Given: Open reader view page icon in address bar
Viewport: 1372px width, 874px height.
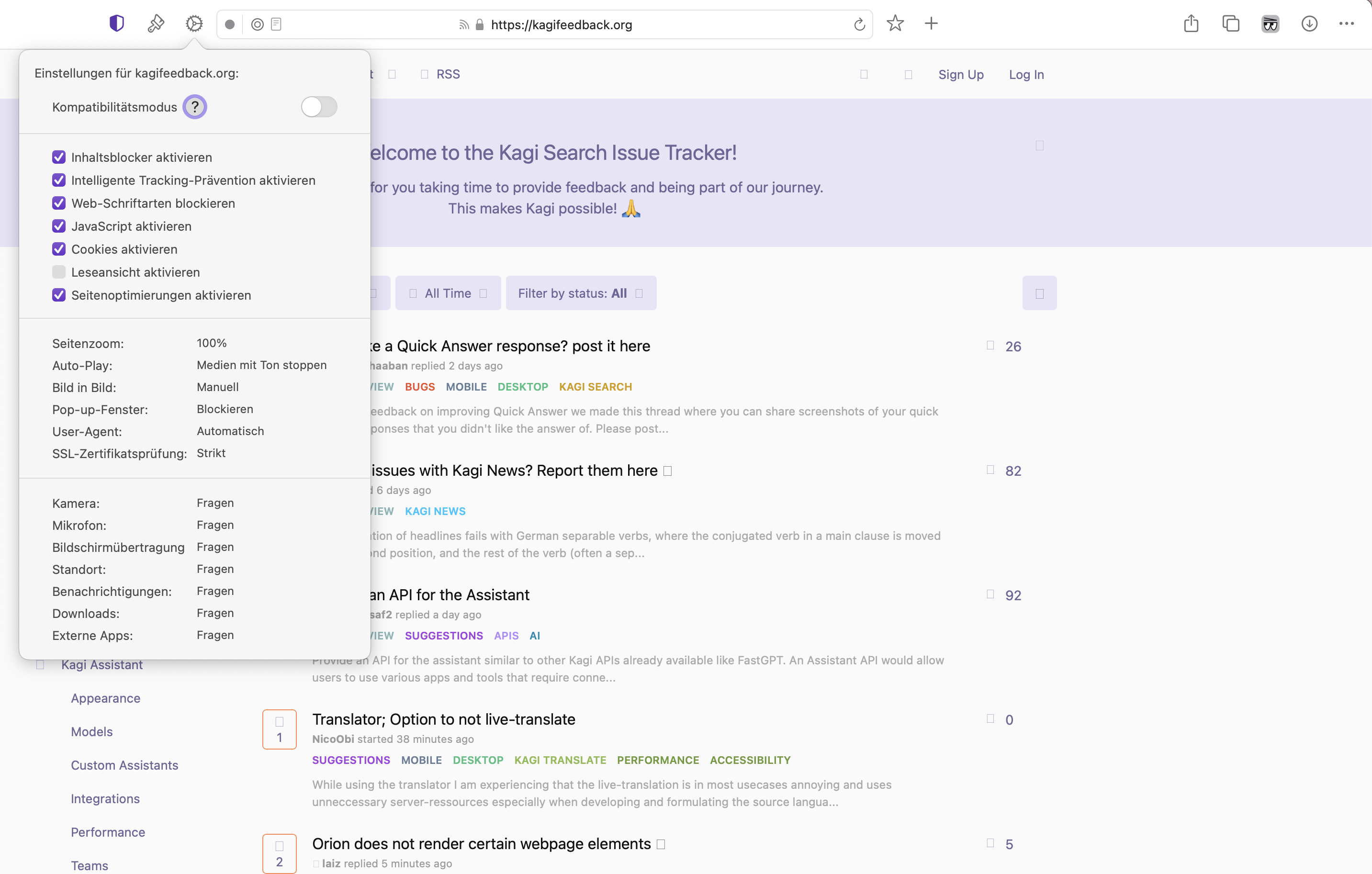Looking at the screenshot, I should click(276, 24).
